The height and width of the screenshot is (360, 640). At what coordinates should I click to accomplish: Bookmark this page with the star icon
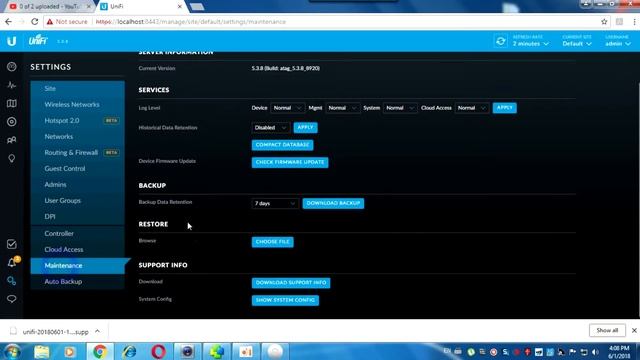(x=604, y=22)
